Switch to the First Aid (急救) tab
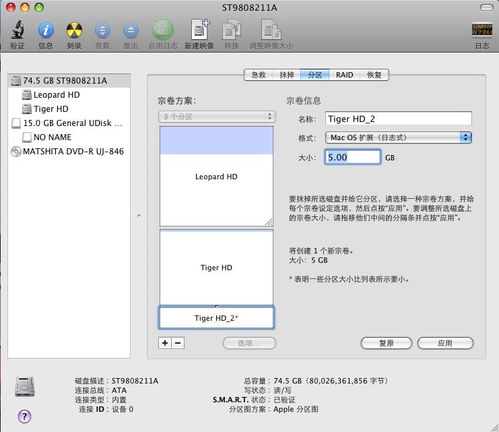The width and height of the screenshot is (499, 432). 259,75
